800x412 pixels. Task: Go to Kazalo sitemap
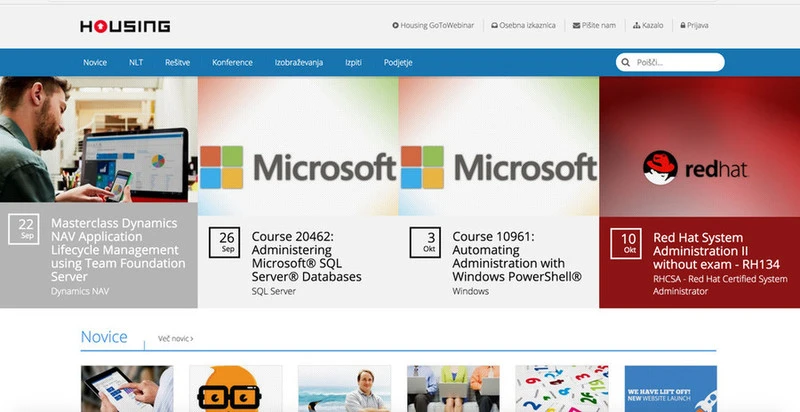pyautogui.click(x=650, y=25)
